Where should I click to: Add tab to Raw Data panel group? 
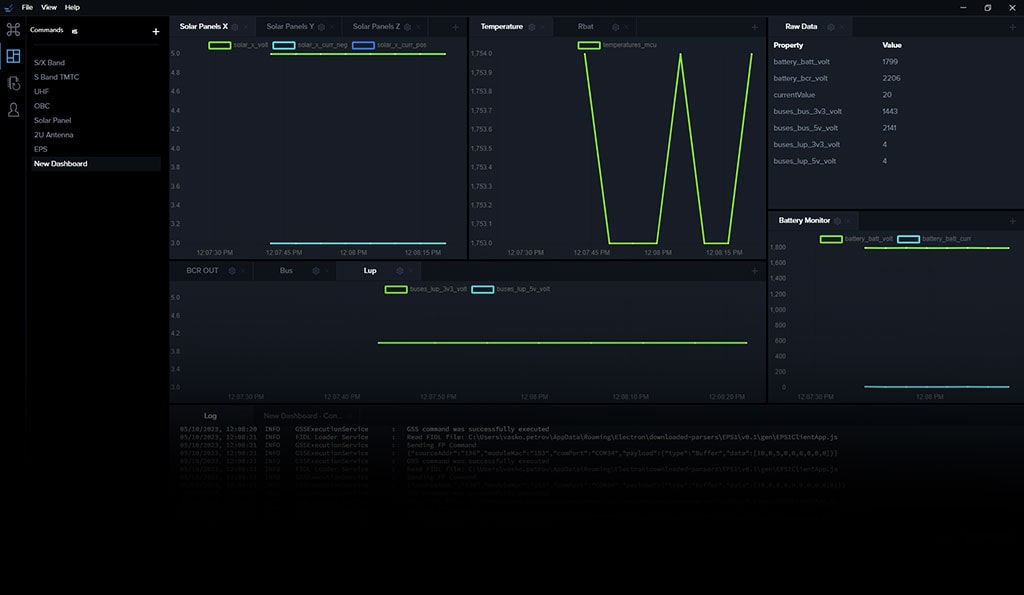tap(1012, 27)
